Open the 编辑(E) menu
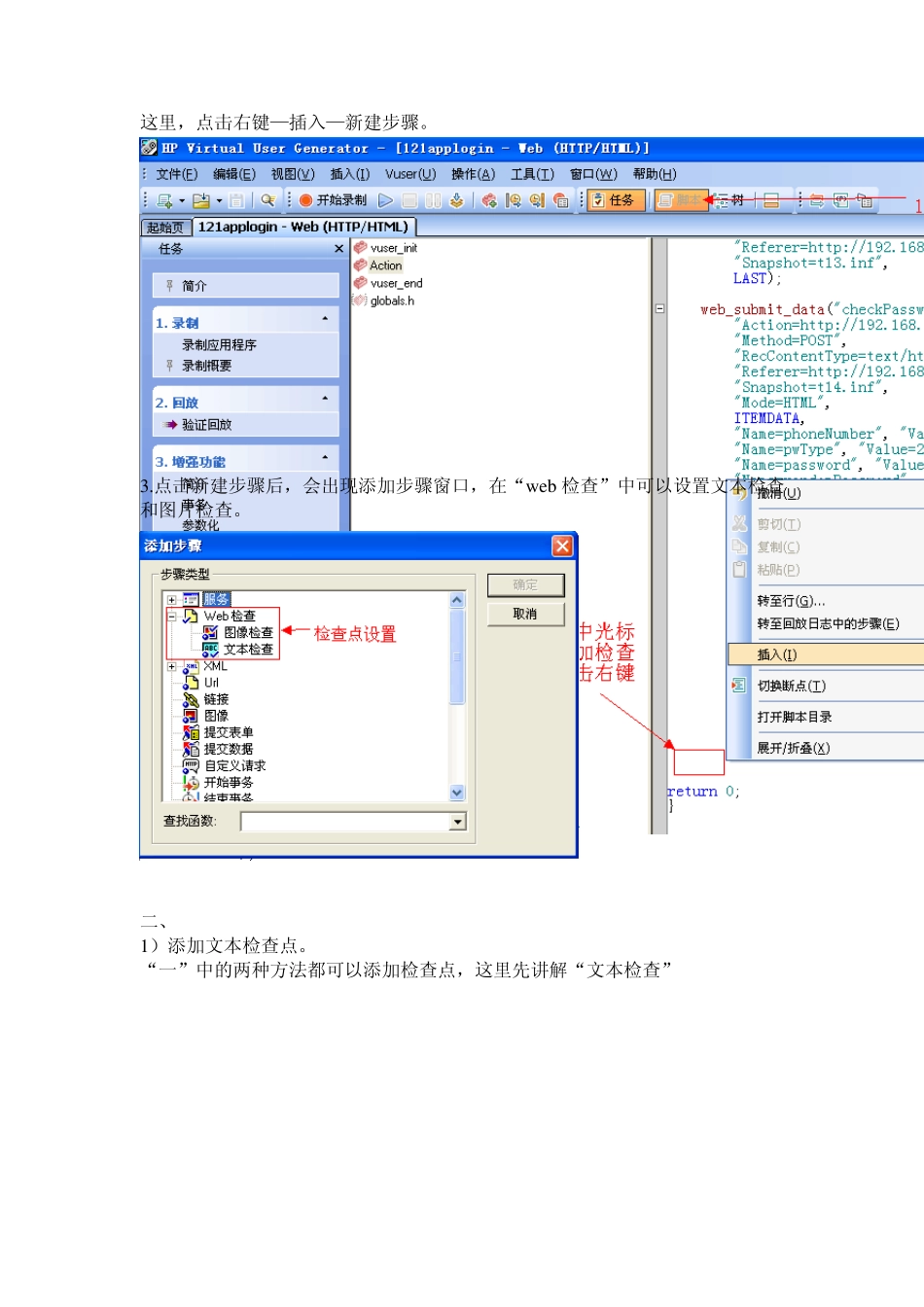Viewport: 924px width, 1307px height. tap(234, 174)
